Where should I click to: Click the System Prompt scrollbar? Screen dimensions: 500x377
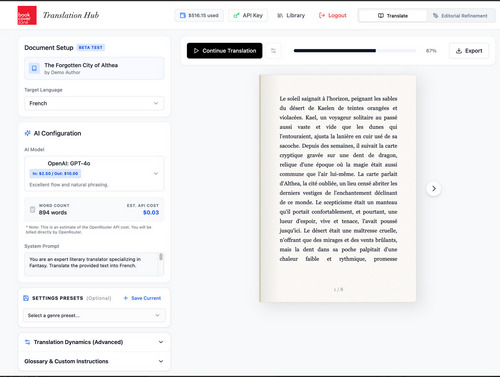(x=161, y=257)
